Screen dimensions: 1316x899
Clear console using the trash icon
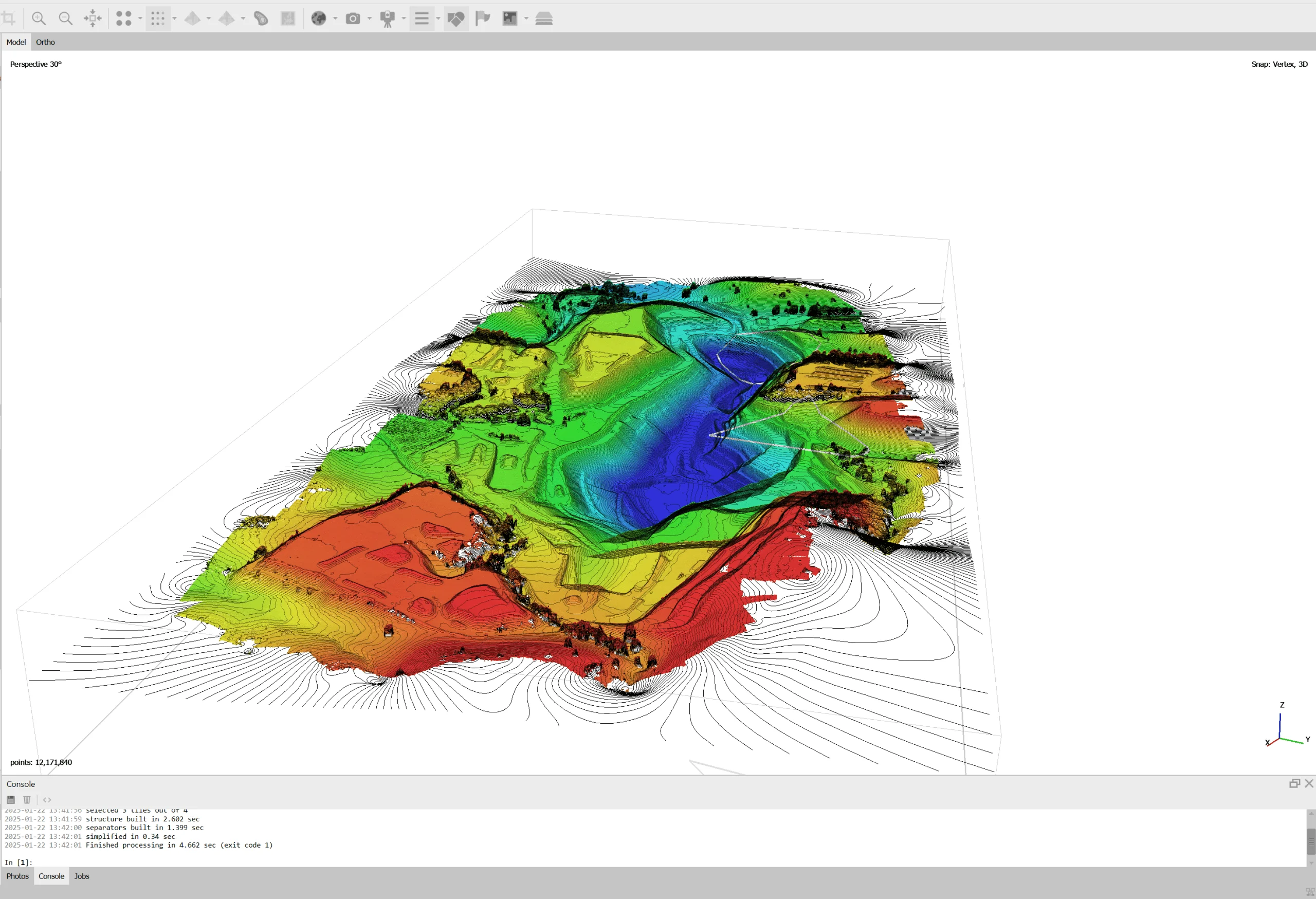tap(27, 800)
